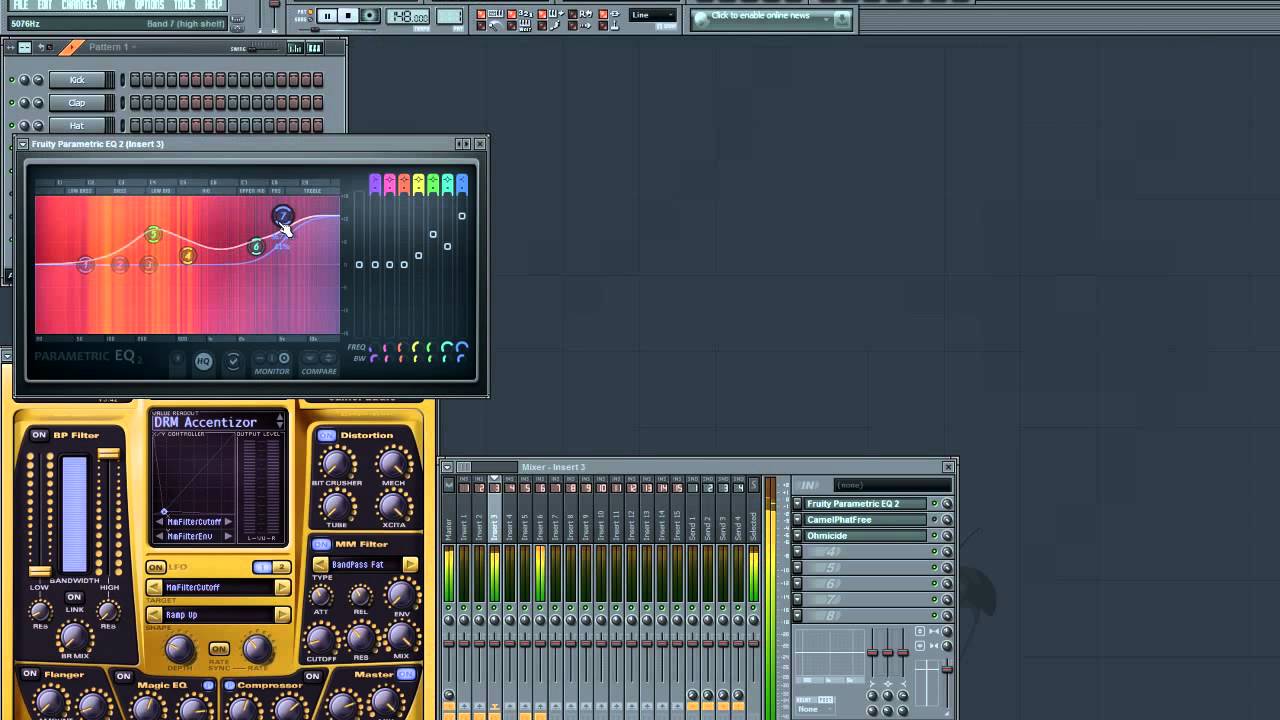Viewport: 1280px width, 720px height.
Task: Click the left arrow of the Ramp Up LFO shape
Action: 154,614
